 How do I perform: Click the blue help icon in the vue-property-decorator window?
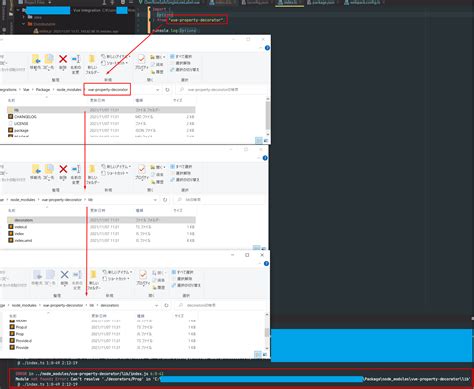pos(267,48)
